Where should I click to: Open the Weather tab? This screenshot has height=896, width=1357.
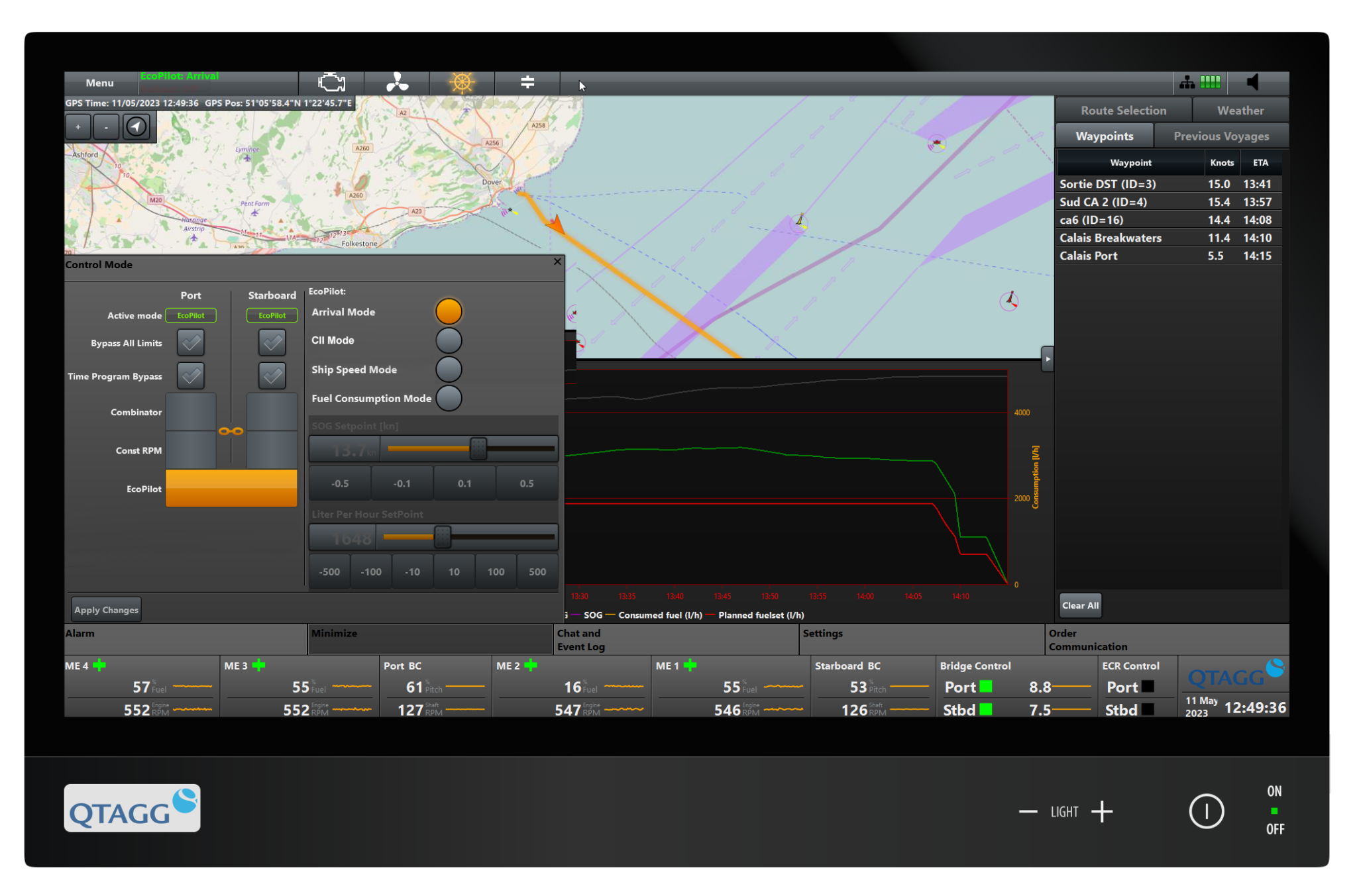(x=1240, y=109)
